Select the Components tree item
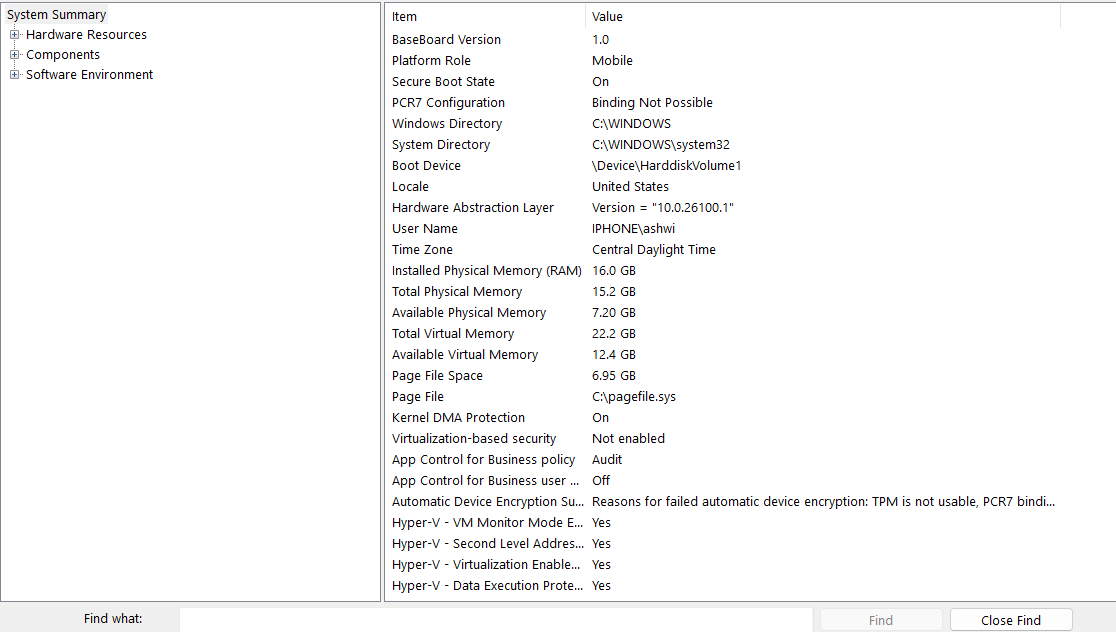Viewport: 1116px width, 632px height. coord(63,54)
